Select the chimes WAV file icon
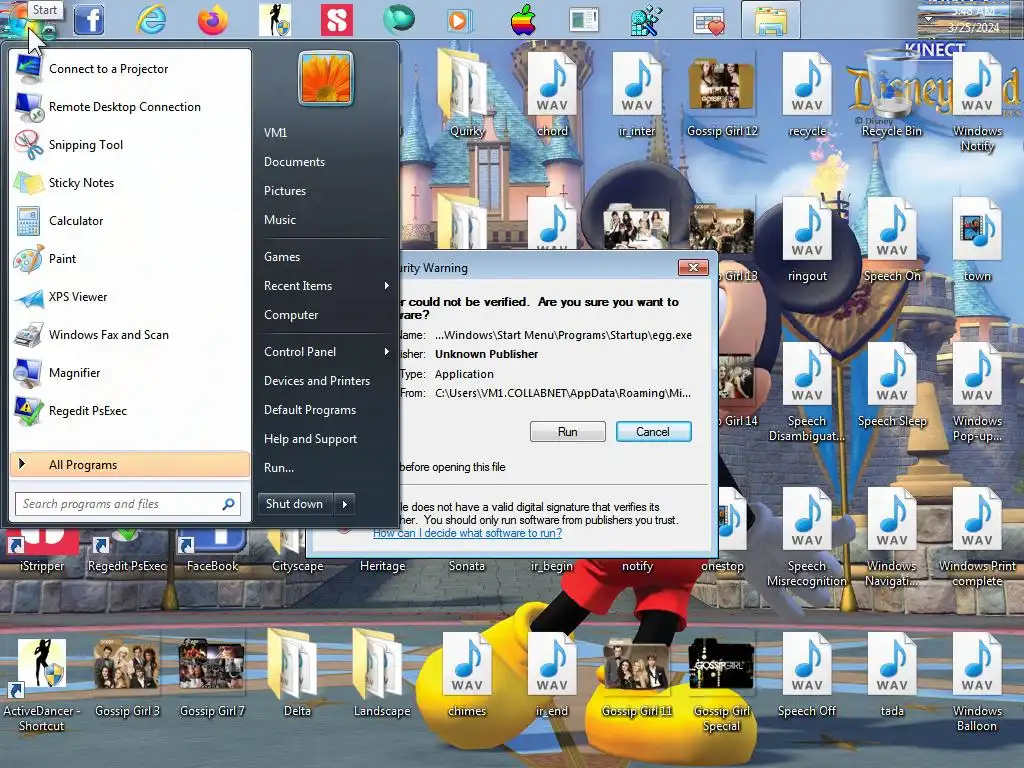Viewport: 1024px width, 768px height. click(468, 675)
